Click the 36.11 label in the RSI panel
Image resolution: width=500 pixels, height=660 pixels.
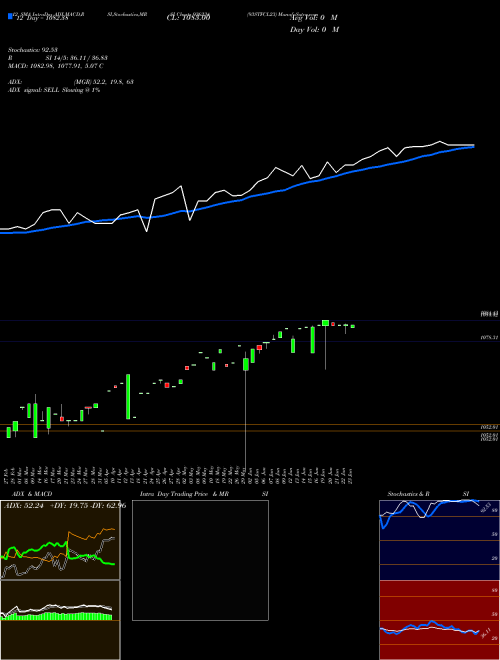[485, 633]
